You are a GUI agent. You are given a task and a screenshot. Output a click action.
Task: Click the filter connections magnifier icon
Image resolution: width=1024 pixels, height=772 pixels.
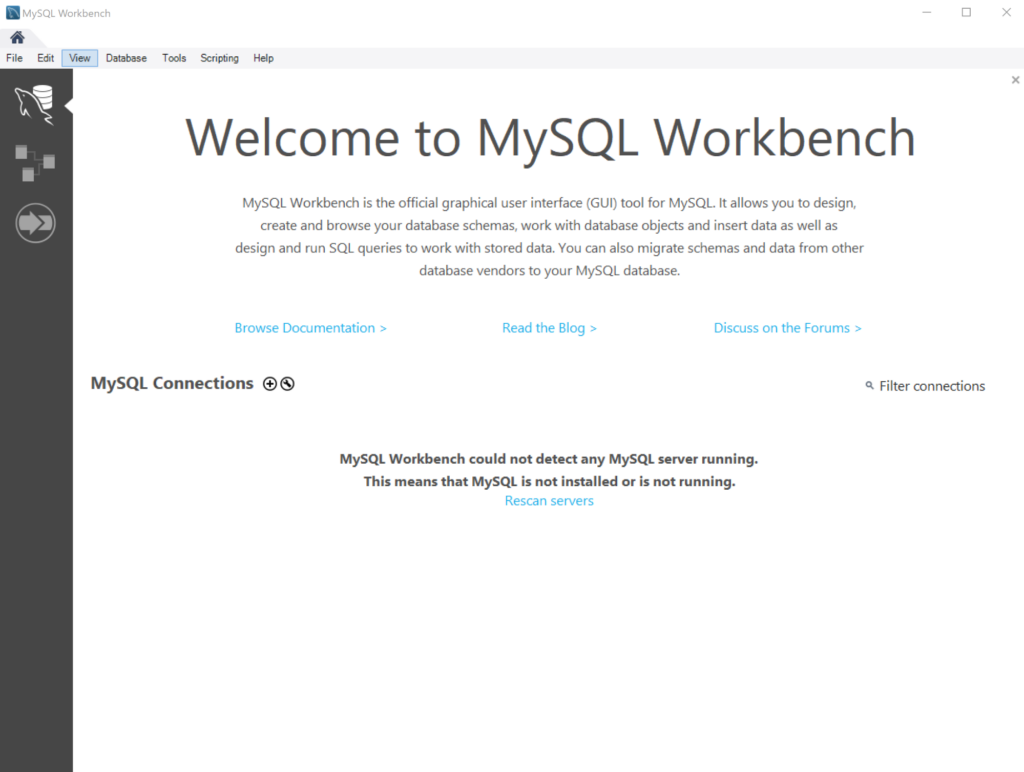(869, 385)
